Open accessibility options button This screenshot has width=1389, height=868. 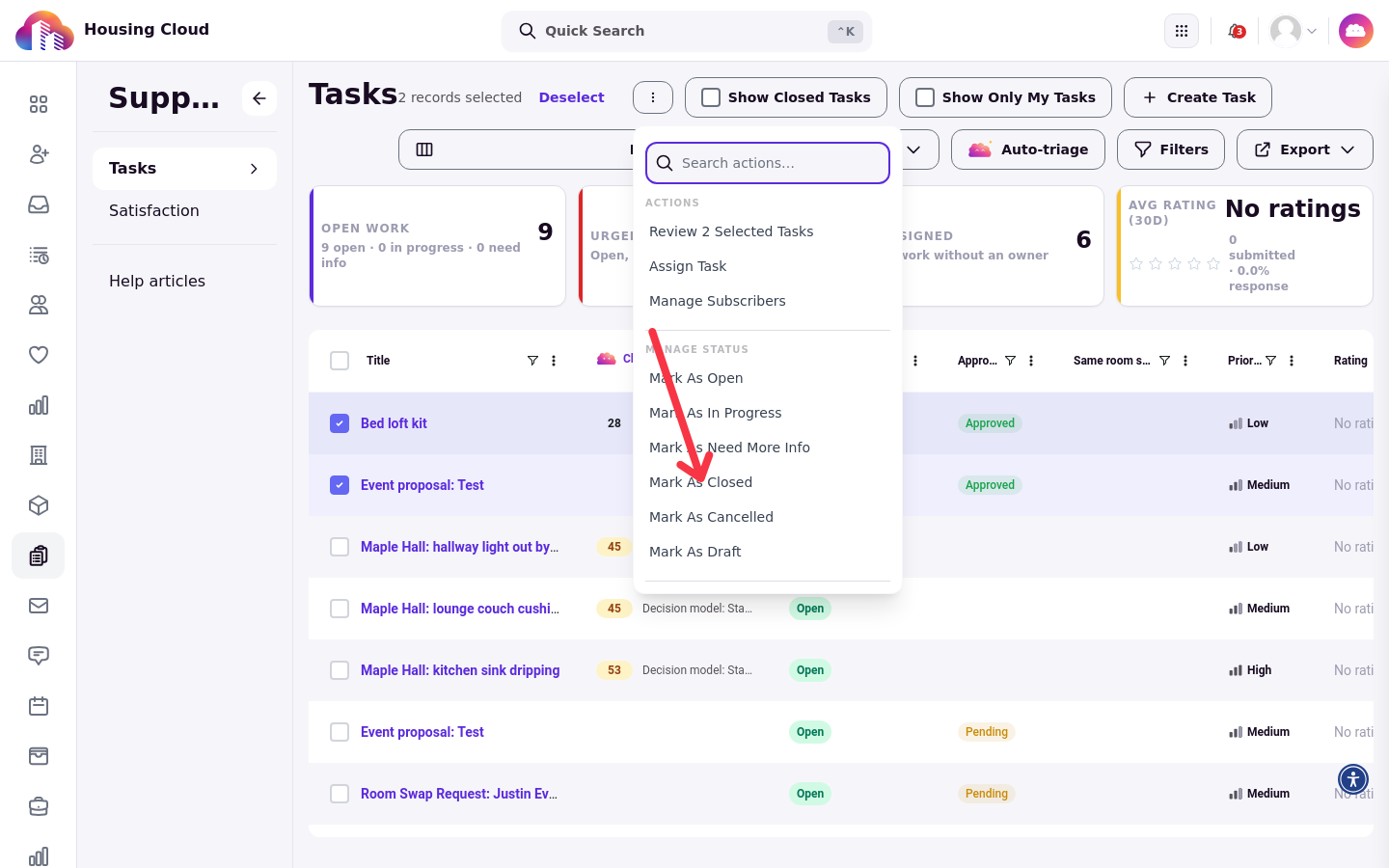point(1353,779)
